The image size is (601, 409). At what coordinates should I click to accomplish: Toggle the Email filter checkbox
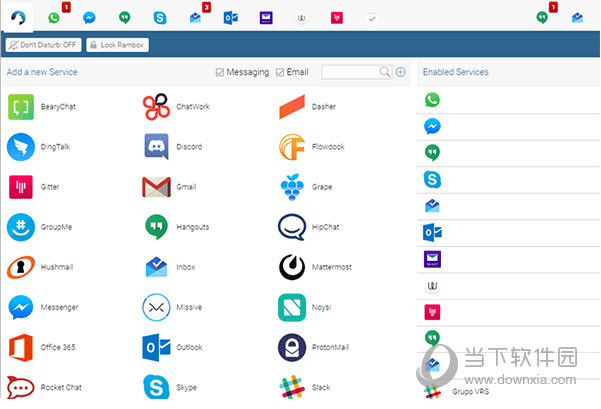(280, 72)
